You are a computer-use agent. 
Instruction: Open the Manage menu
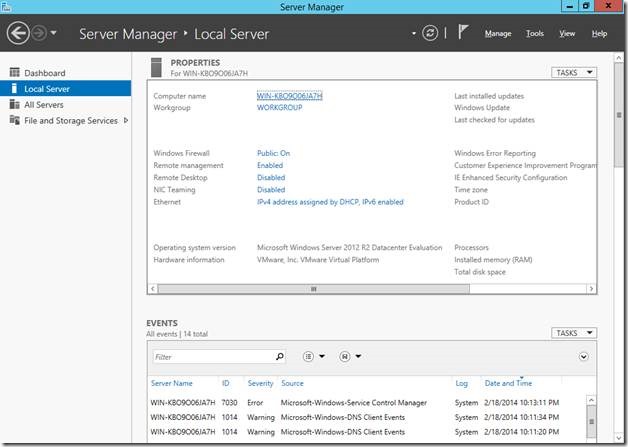coord(498,34)
